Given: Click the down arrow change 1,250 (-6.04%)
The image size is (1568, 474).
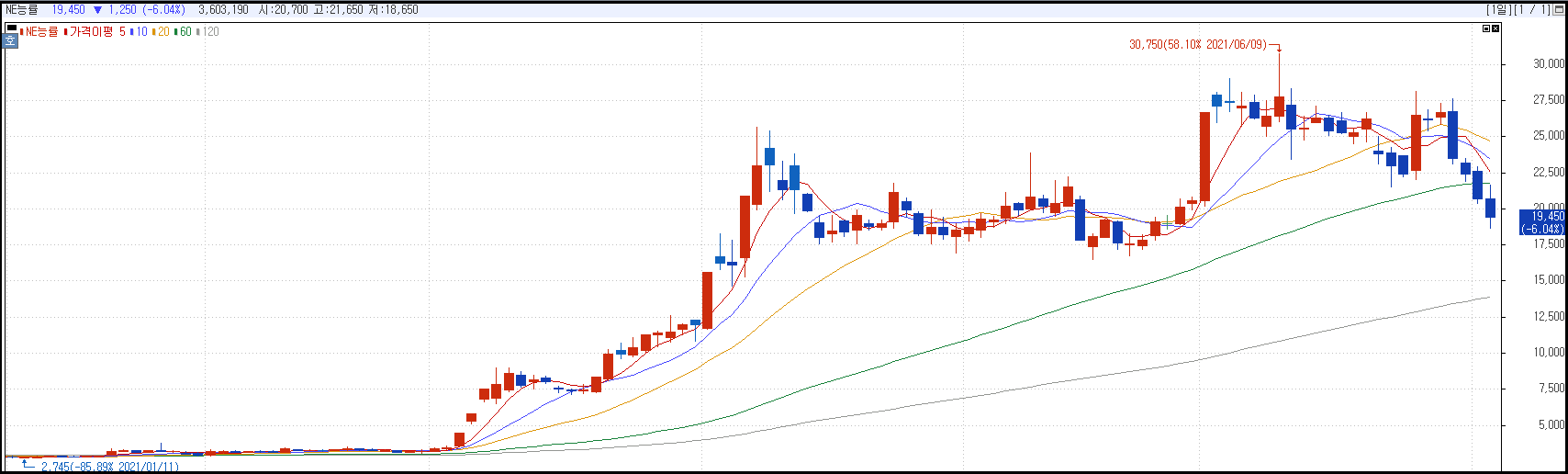Looking at the screenshot, I should (140, 9).
